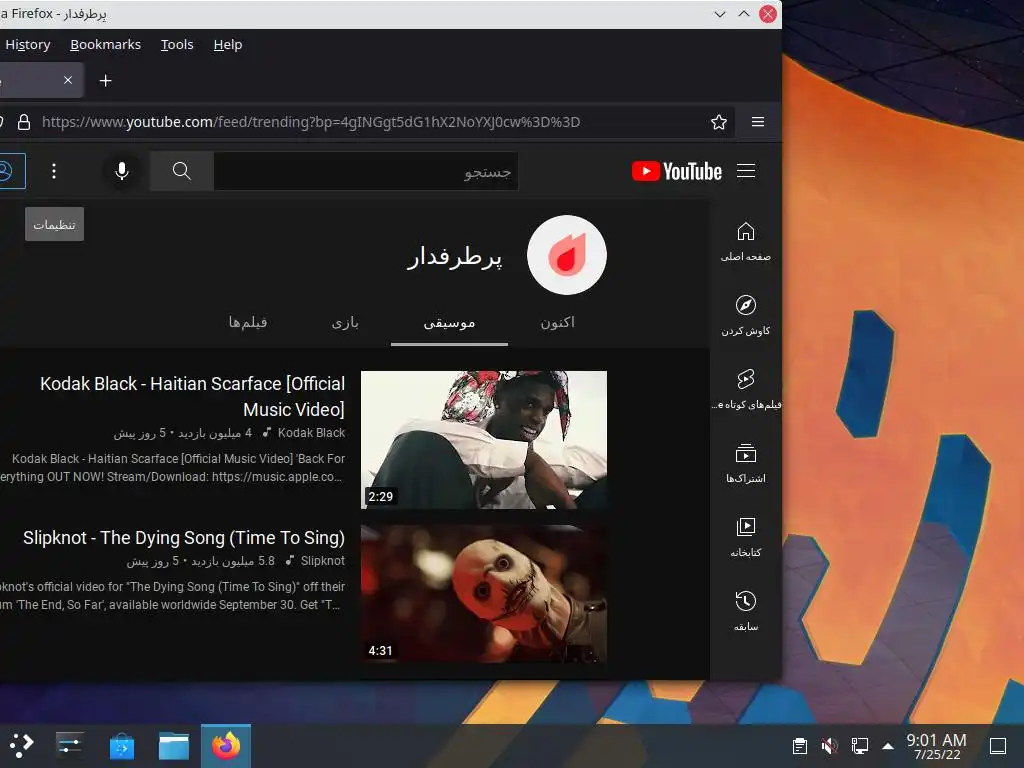
Task: Click the YouTube جستجو search field
Action: point(366,171)
